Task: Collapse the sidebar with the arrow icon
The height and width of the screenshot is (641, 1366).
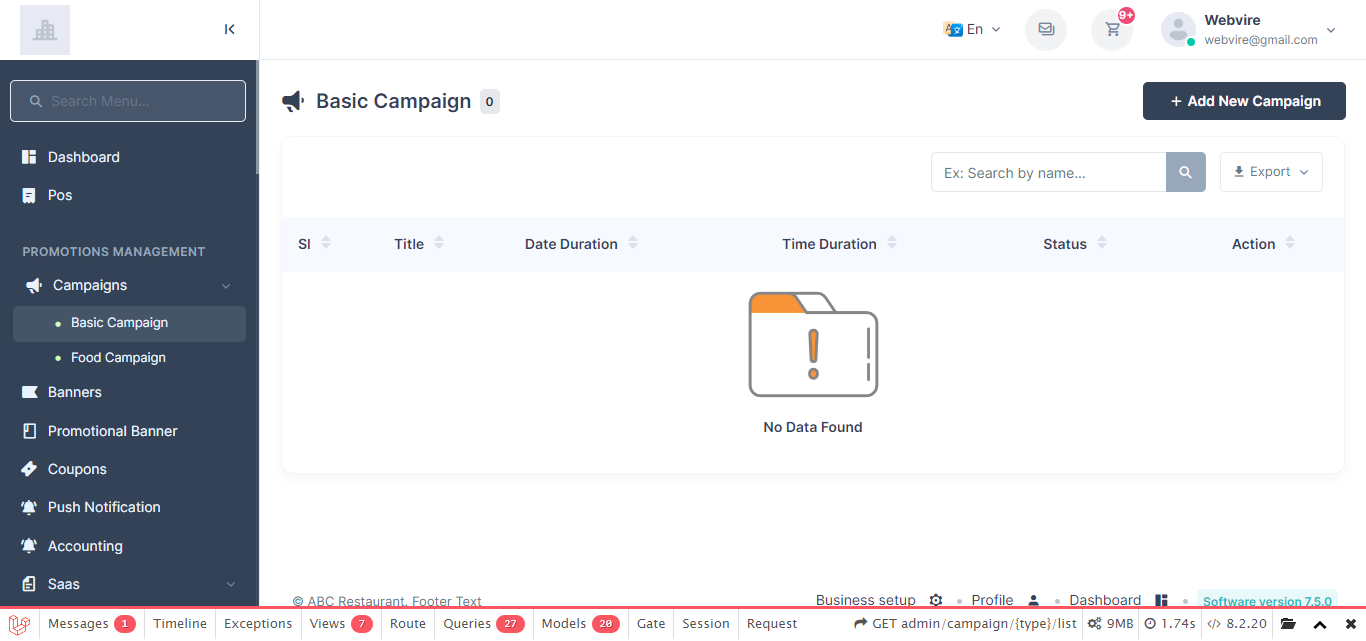Action: coord(230,29)
